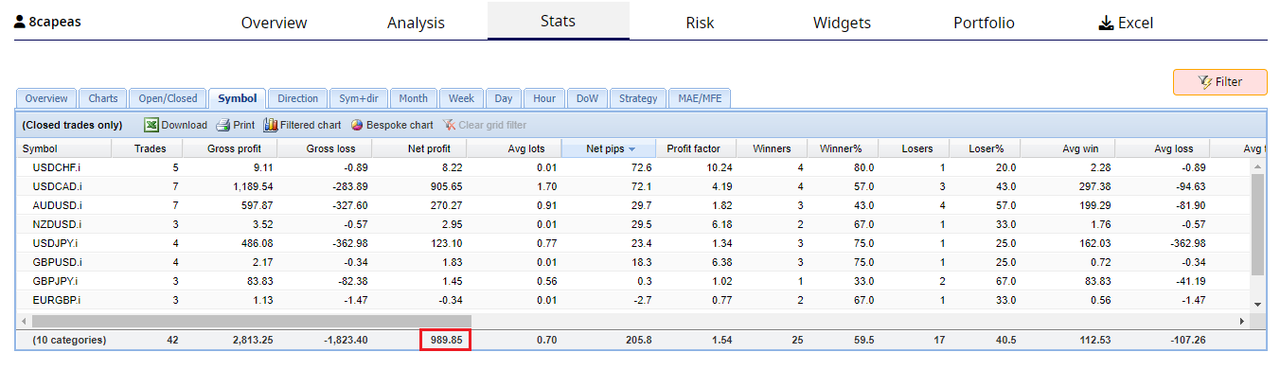Switch to the Portfolio tab
The width and height of the screenshot is (1280, 367).
click(984, 22)
